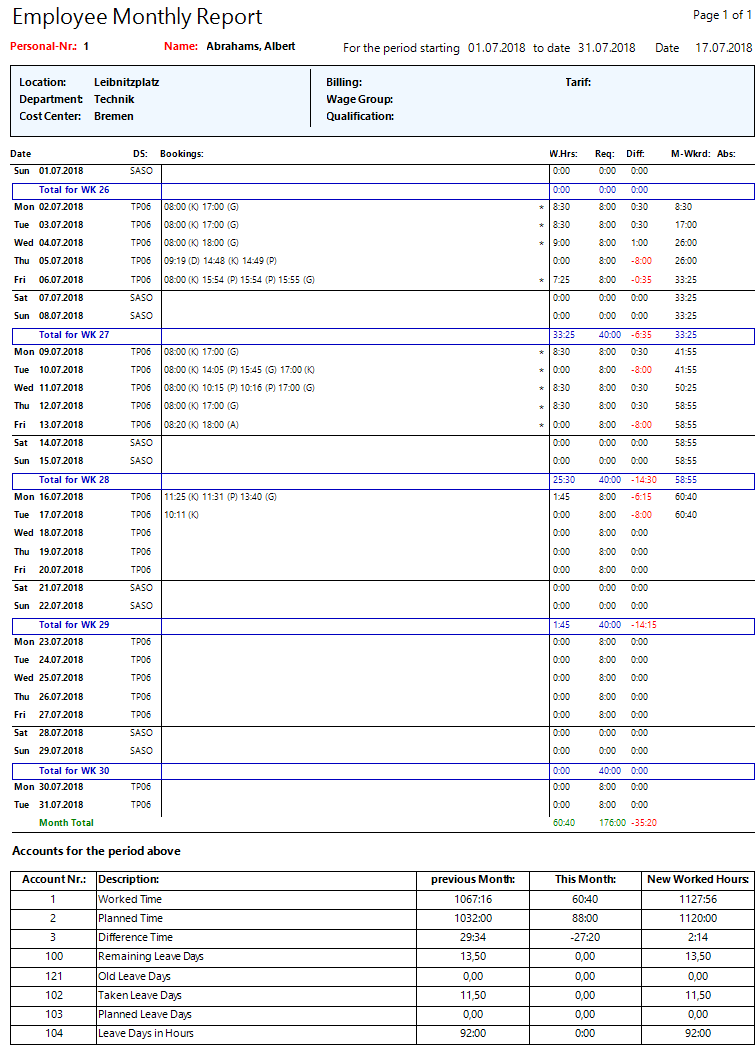Click the month total 176:00 required hours
Image resolution: width=755 pixels, height=1047 pixels.
pyautogui.click(x=612, y=823)
